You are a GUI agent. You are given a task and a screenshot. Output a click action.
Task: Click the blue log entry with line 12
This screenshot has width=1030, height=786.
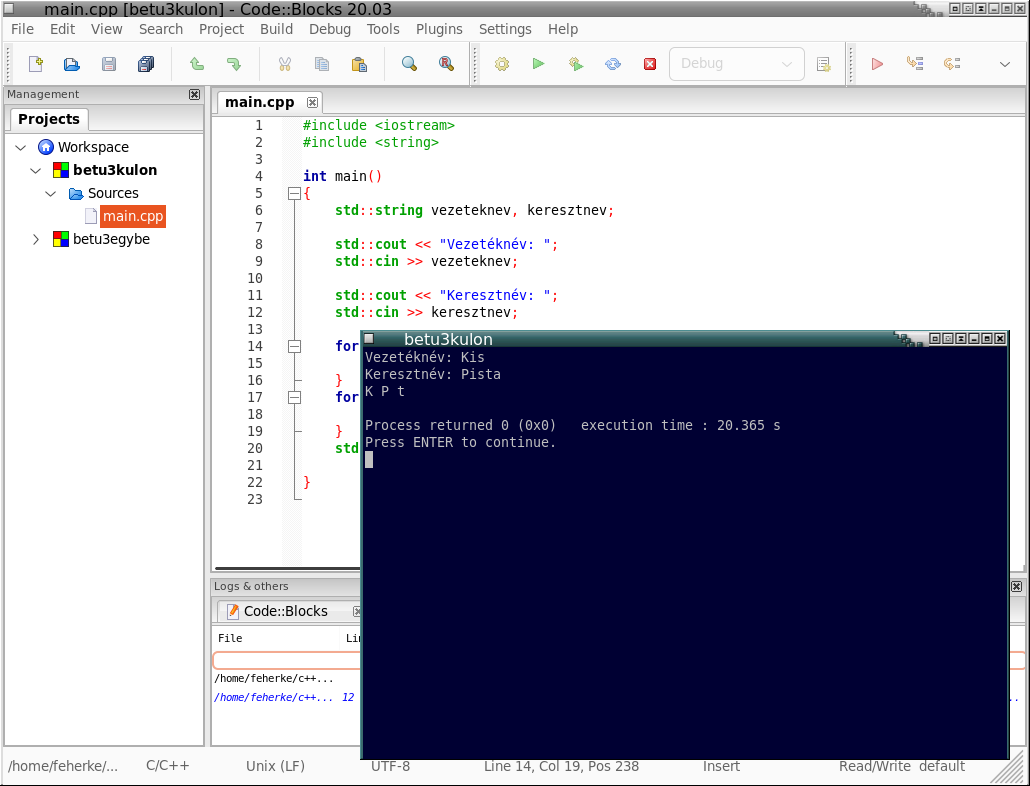(284, 697)
